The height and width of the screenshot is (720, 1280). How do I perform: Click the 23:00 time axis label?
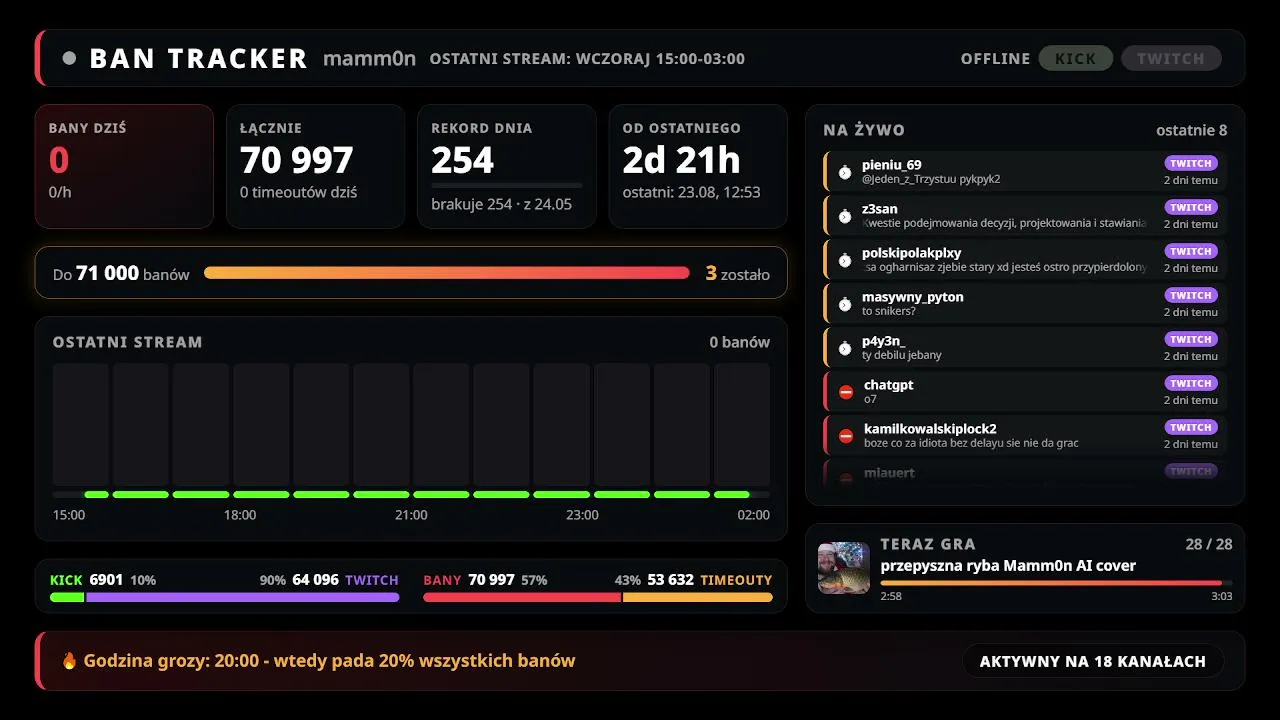tap(582, 515)
